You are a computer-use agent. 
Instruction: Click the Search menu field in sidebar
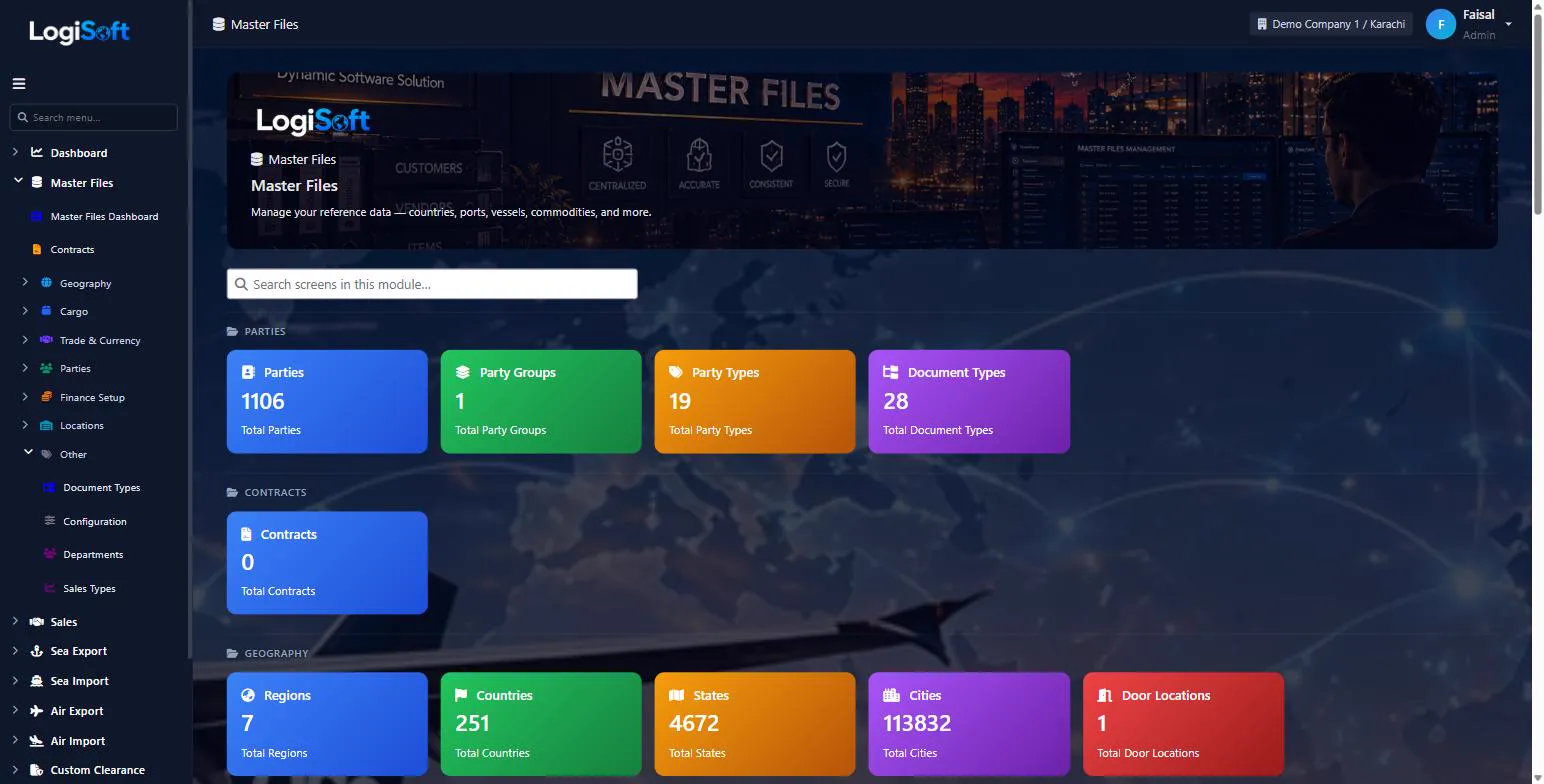click(94, 117)
